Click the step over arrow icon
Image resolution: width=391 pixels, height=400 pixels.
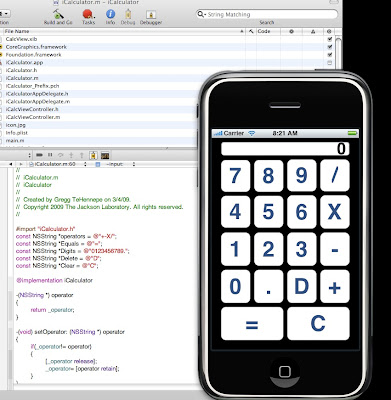coord(61,155)
